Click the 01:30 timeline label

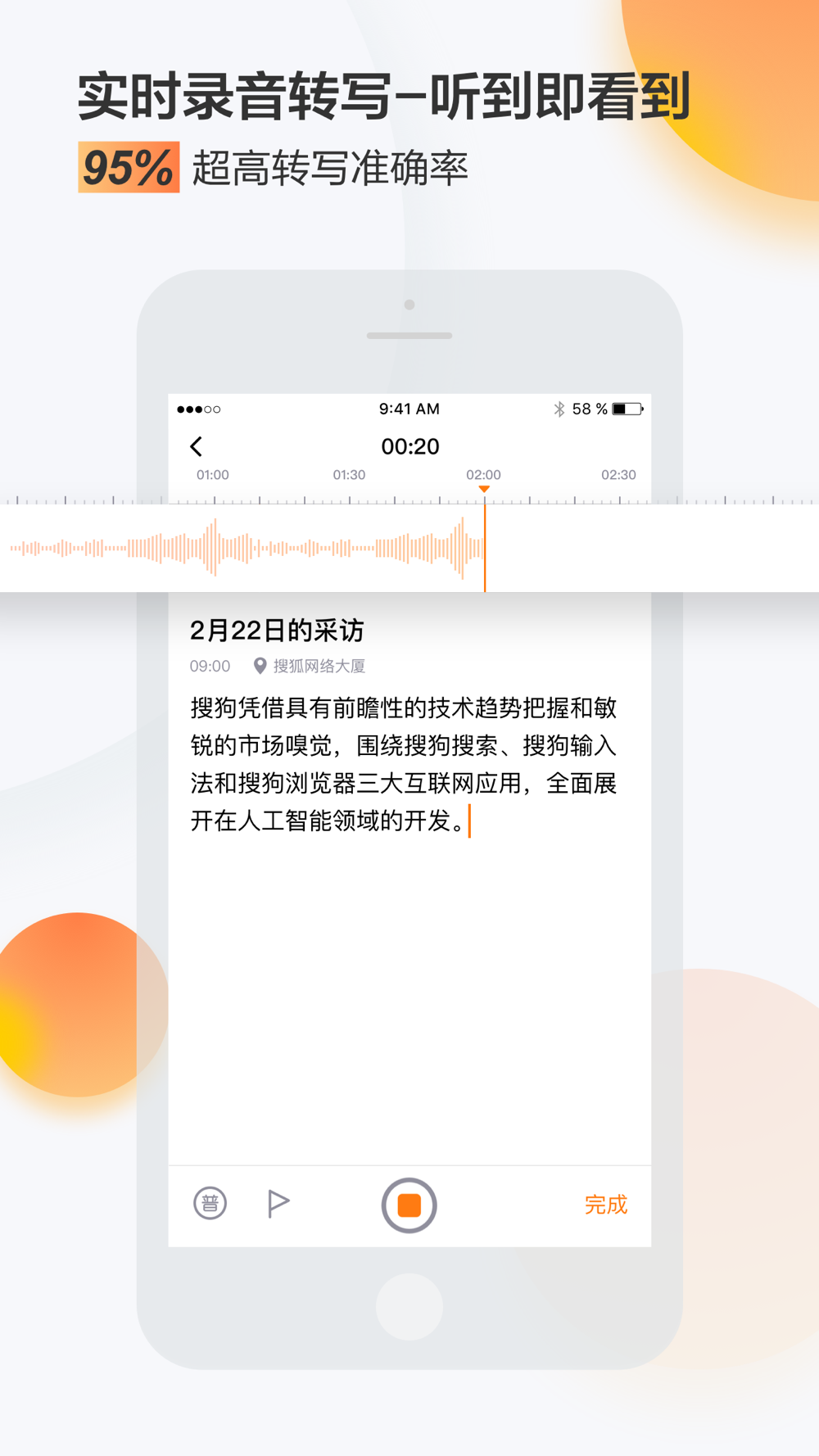pos(349,475)
